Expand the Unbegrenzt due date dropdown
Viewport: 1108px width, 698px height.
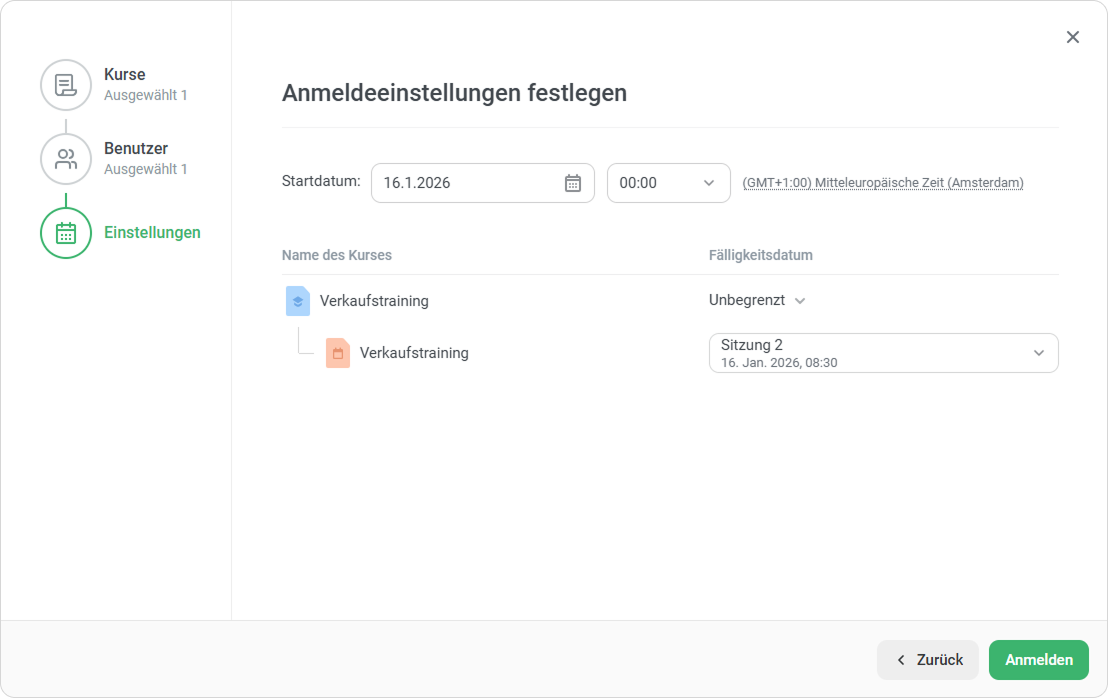tap(757, 300)
